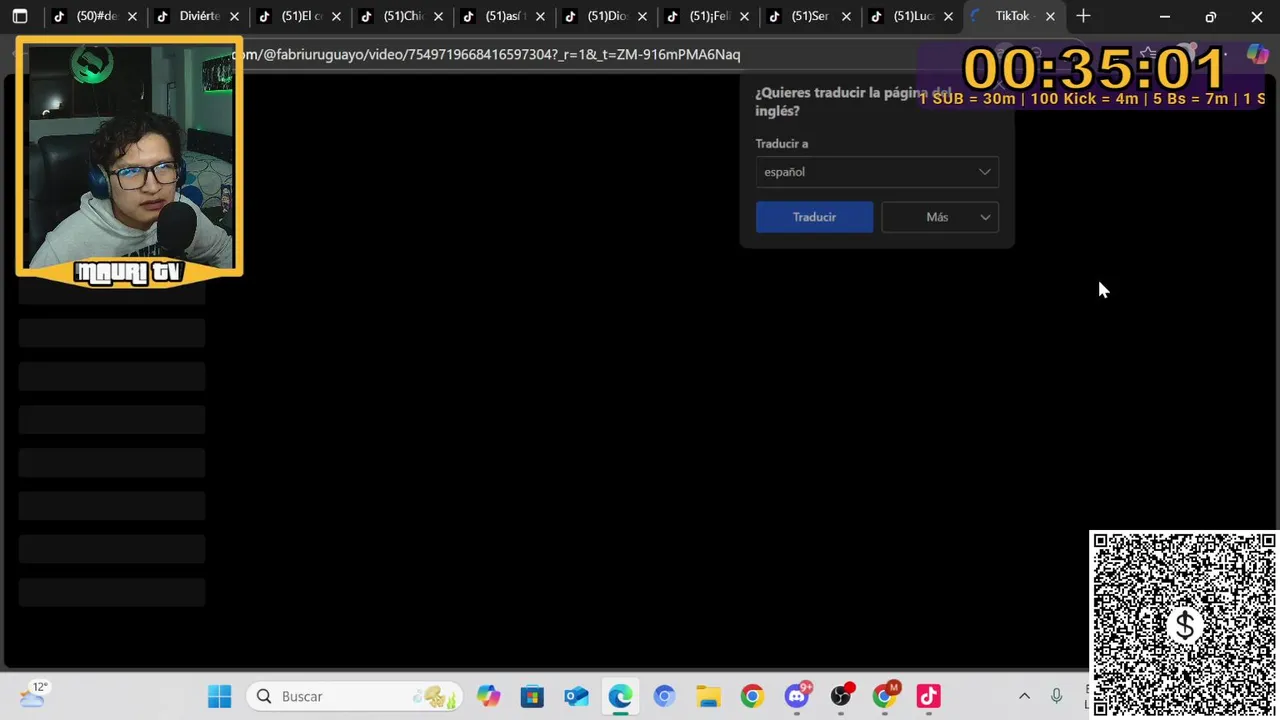Image resolution: width=1280 pixels, height=720 pixels.
Task: Launch Copilot from the taskbar
Action: pyautogui.click(x=488, y=696)
